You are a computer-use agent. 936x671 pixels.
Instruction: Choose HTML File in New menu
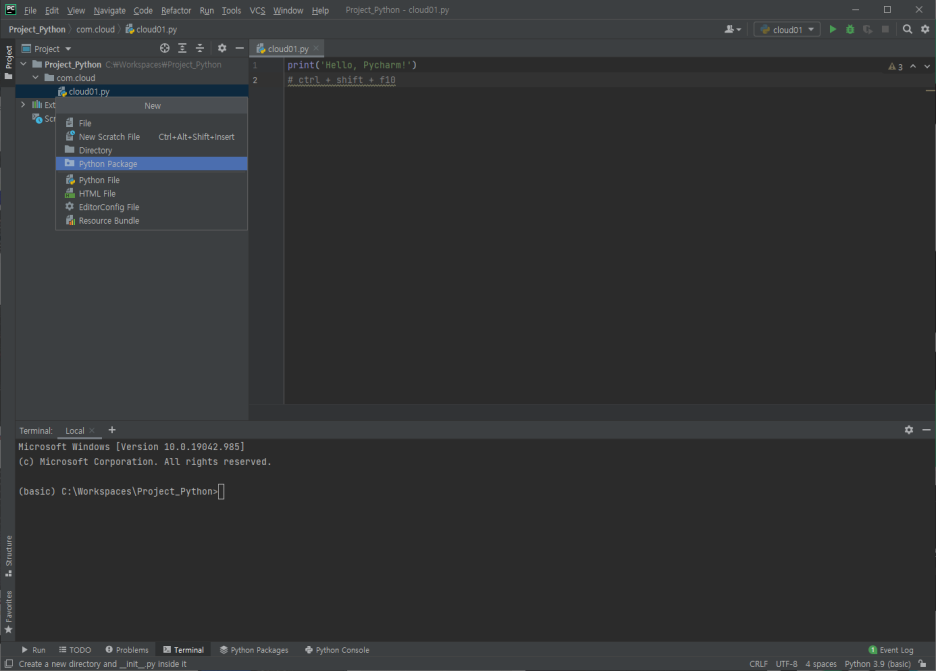pyautogui.click(x=152, y=193)
